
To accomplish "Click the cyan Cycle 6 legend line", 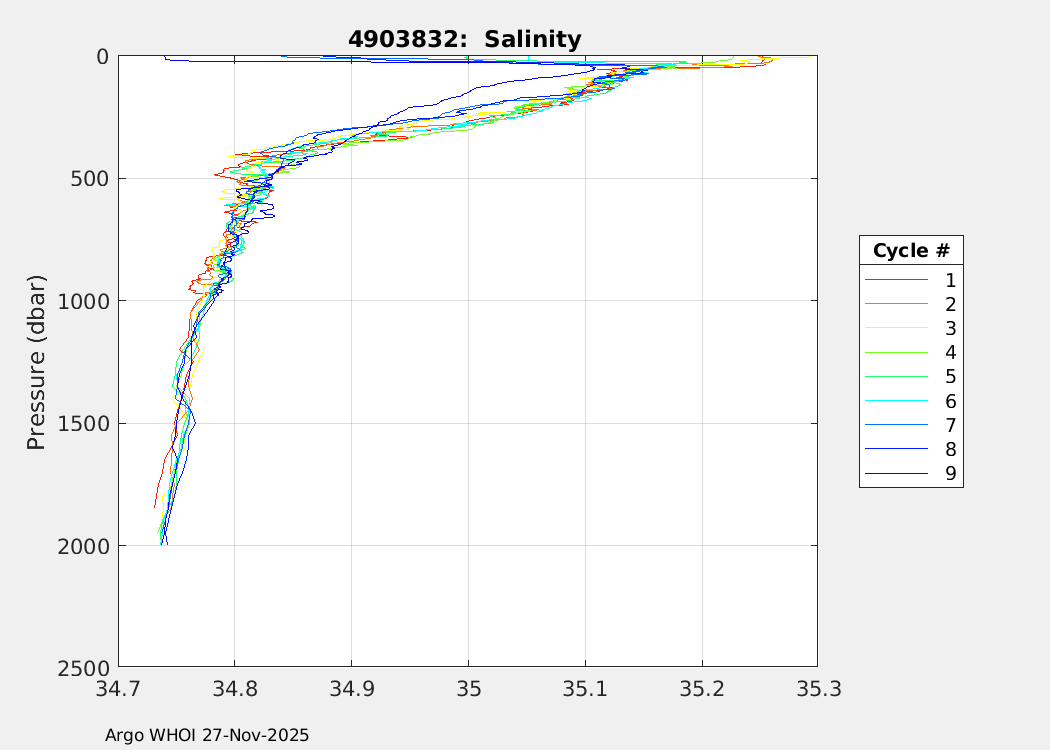I will click(896, 401).
